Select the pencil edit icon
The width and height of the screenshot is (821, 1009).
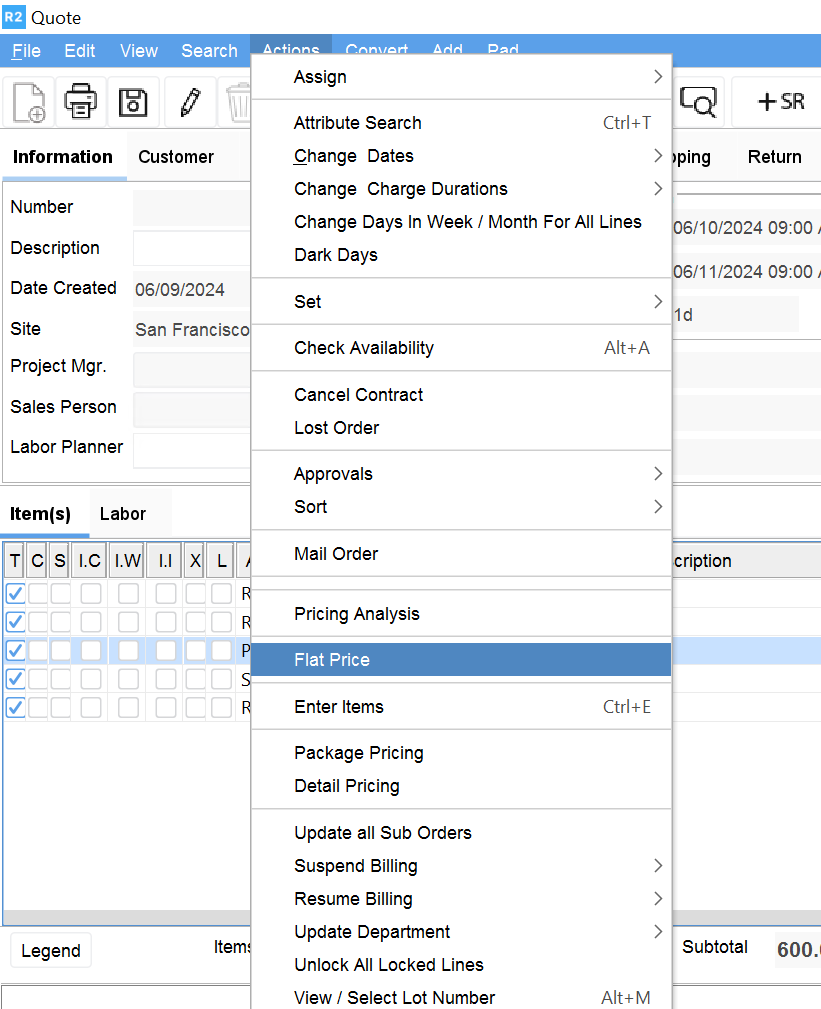point(190,101)
